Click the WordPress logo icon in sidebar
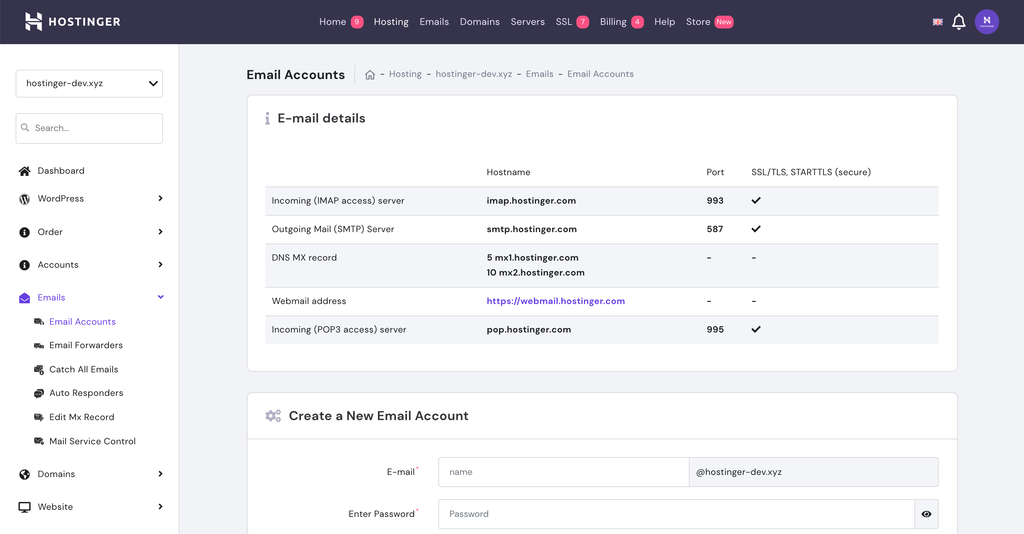The width and height of the screenshot is (1024, 534). pos(25,199)
